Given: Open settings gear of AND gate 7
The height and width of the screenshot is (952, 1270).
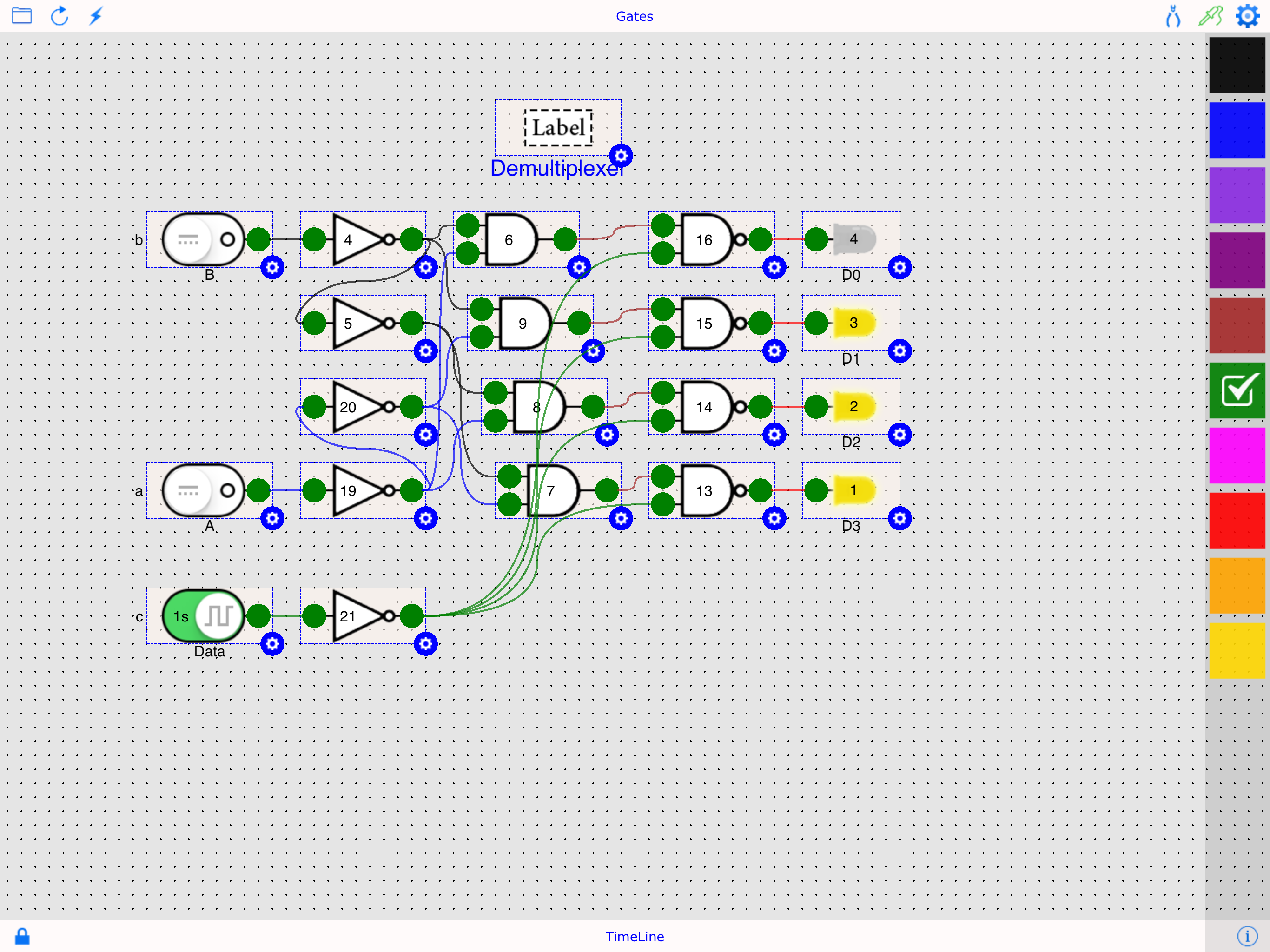Looking at the screenshot, I should pos(621,518).
